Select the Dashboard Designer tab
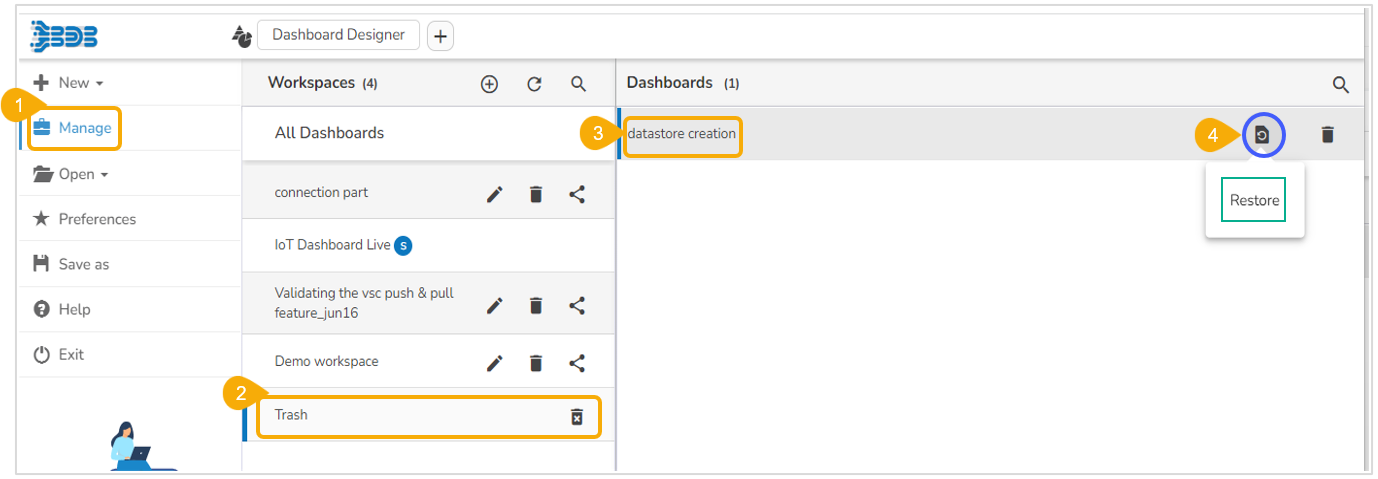Screen dimensions: 1378x479 [338, 35]
